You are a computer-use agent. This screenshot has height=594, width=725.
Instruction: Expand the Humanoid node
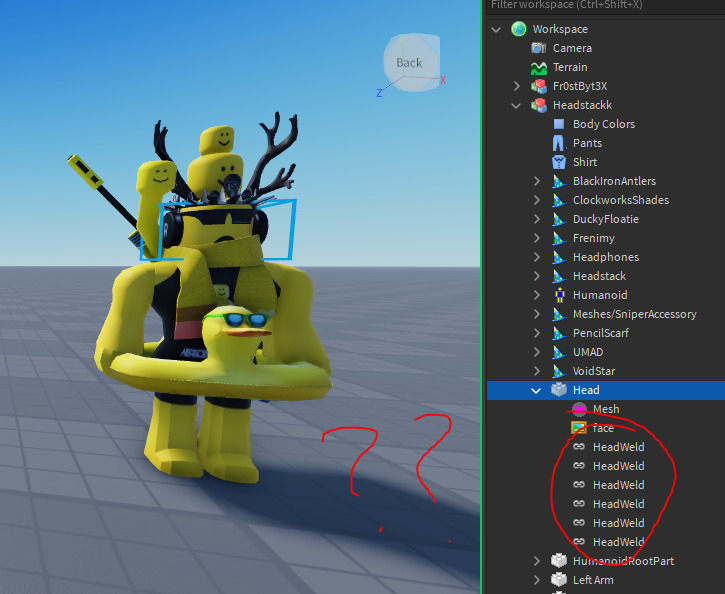coord(537,295)
